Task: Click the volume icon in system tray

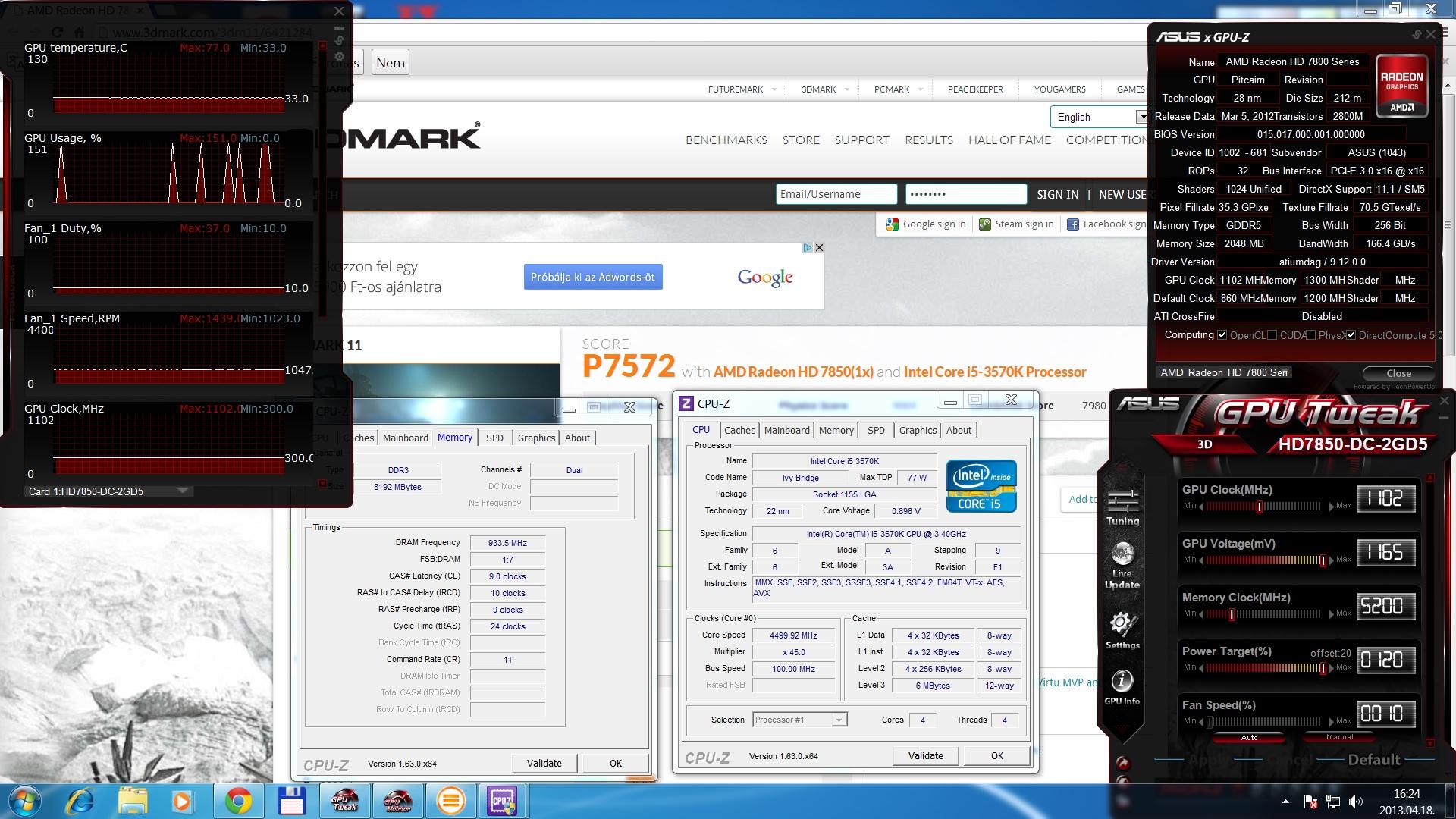Action: 1355,802
